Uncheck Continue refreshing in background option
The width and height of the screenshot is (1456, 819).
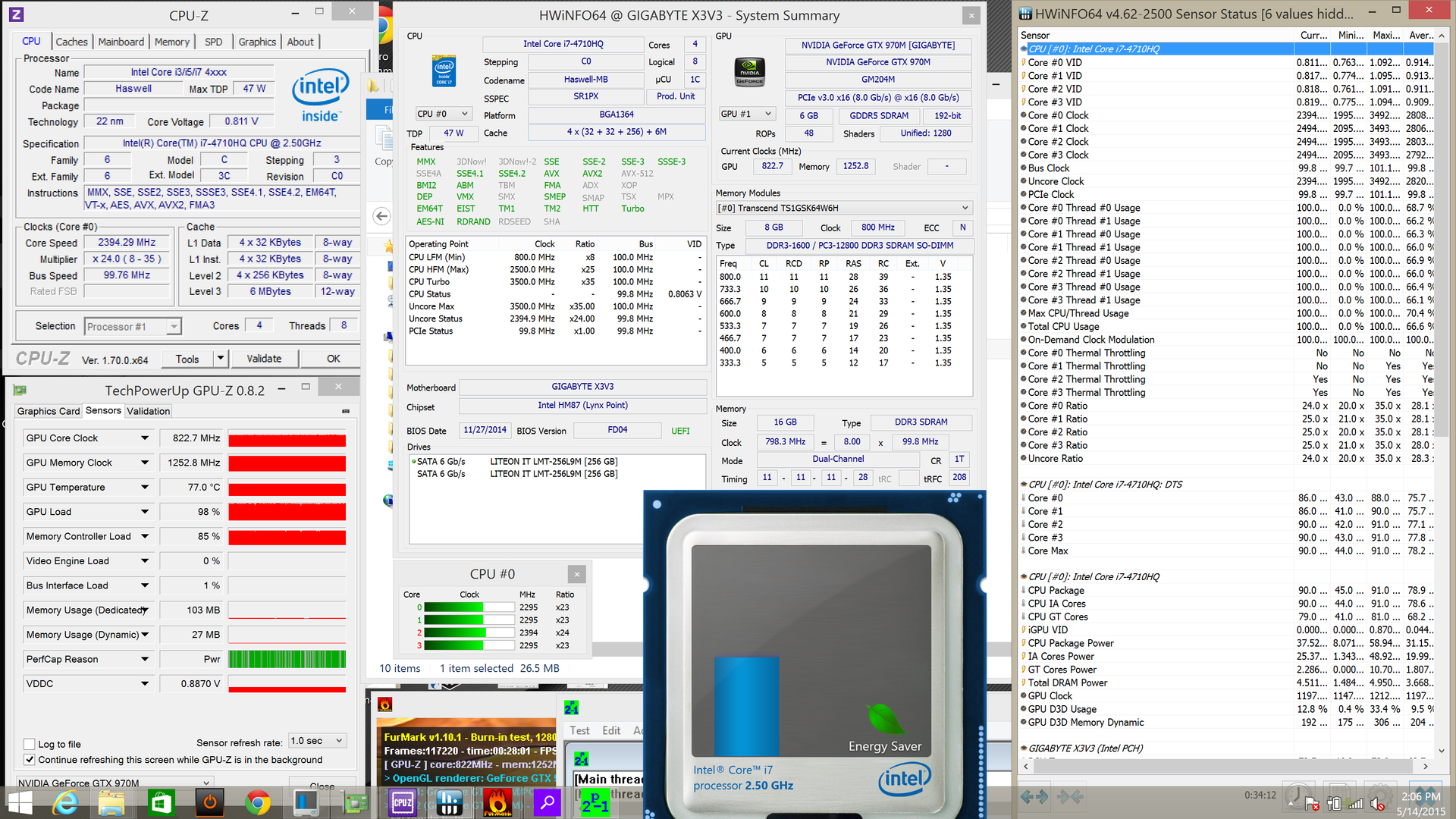pos(30,759)
